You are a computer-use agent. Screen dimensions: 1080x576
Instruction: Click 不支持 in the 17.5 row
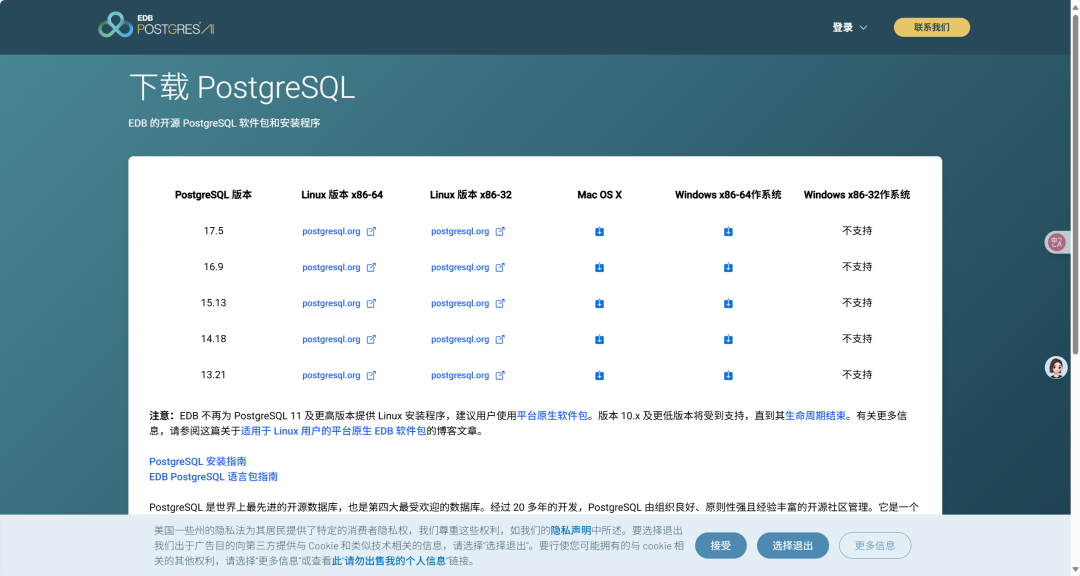coord(857,231)
